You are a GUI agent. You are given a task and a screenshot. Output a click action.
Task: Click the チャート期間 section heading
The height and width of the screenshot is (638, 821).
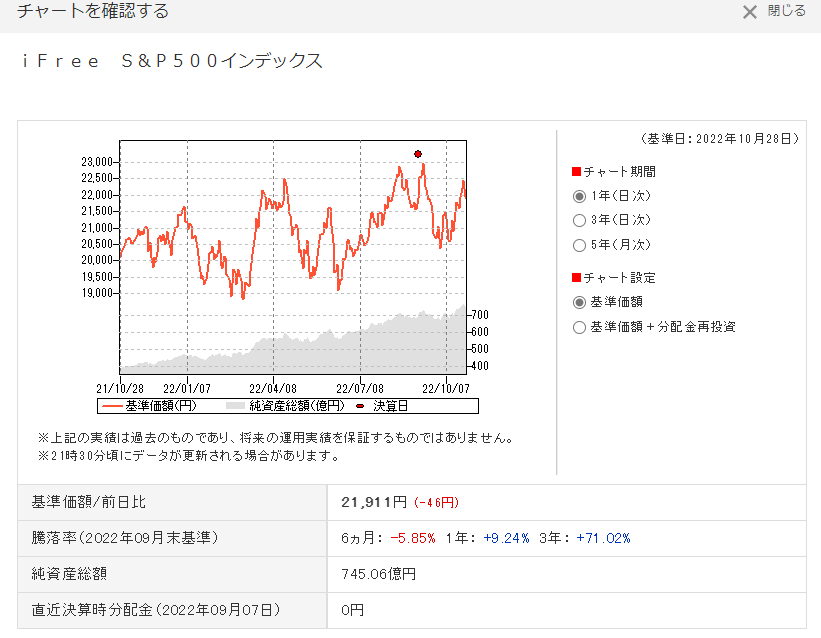[614, 172]
